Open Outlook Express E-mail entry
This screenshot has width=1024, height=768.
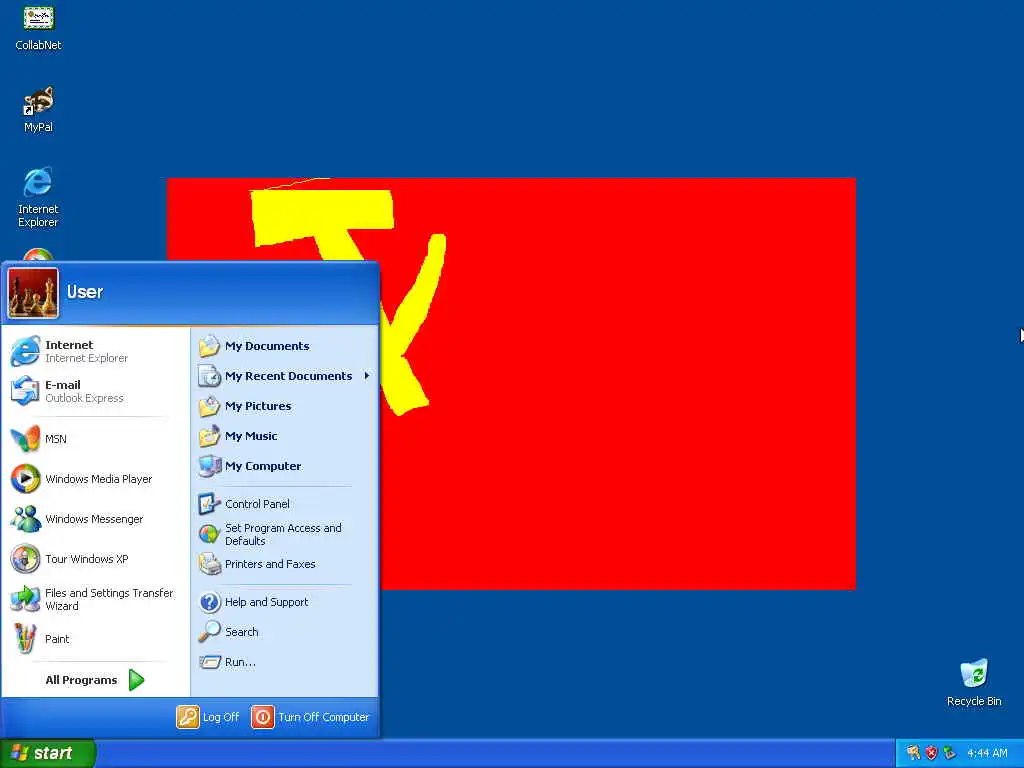(95, 391)
